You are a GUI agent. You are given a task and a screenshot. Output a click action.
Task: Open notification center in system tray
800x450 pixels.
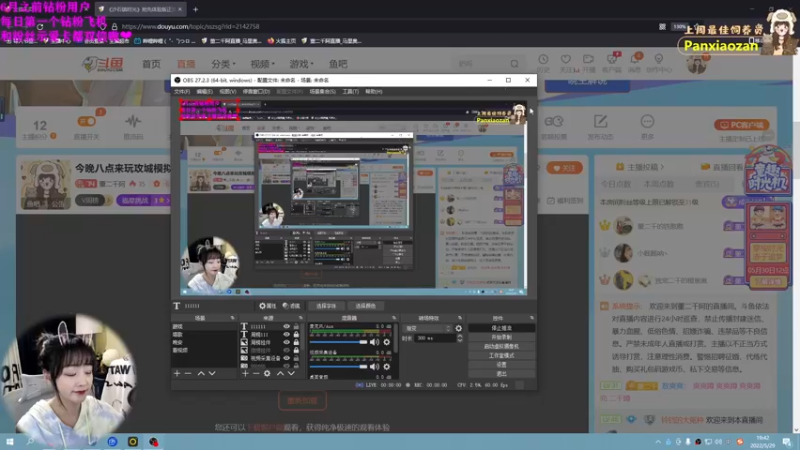coord(787,442)
